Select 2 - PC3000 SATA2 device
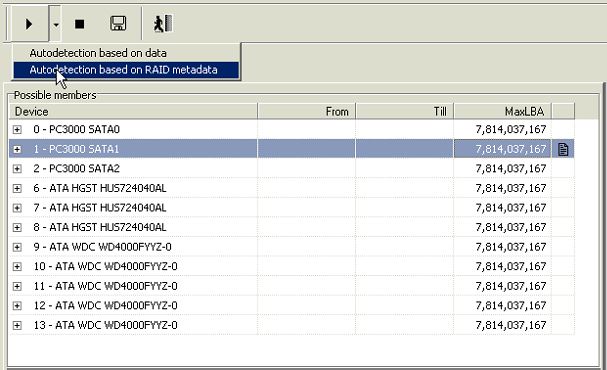 pyautogui.click(x=76, y=169)
